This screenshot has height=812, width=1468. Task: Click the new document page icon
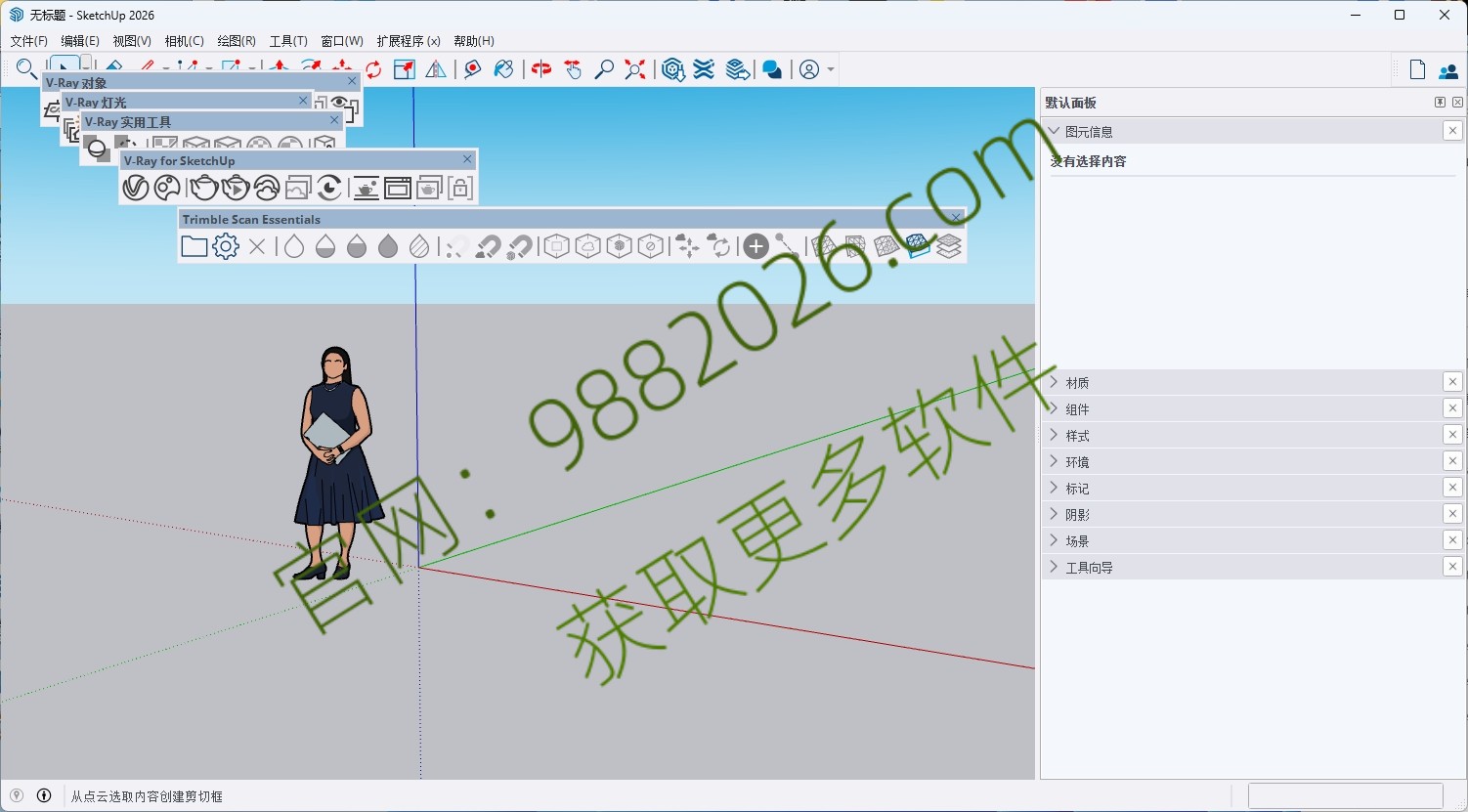coord(1417,69)
